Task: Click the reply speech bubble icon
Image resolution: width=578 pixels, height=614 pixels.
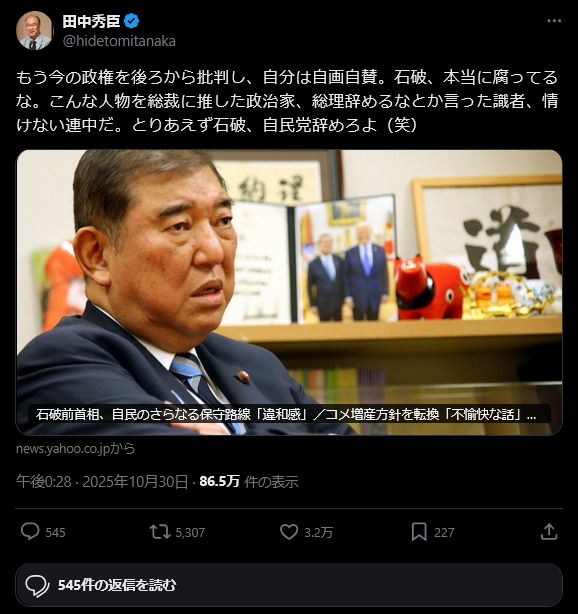Action: coord(30,532)
